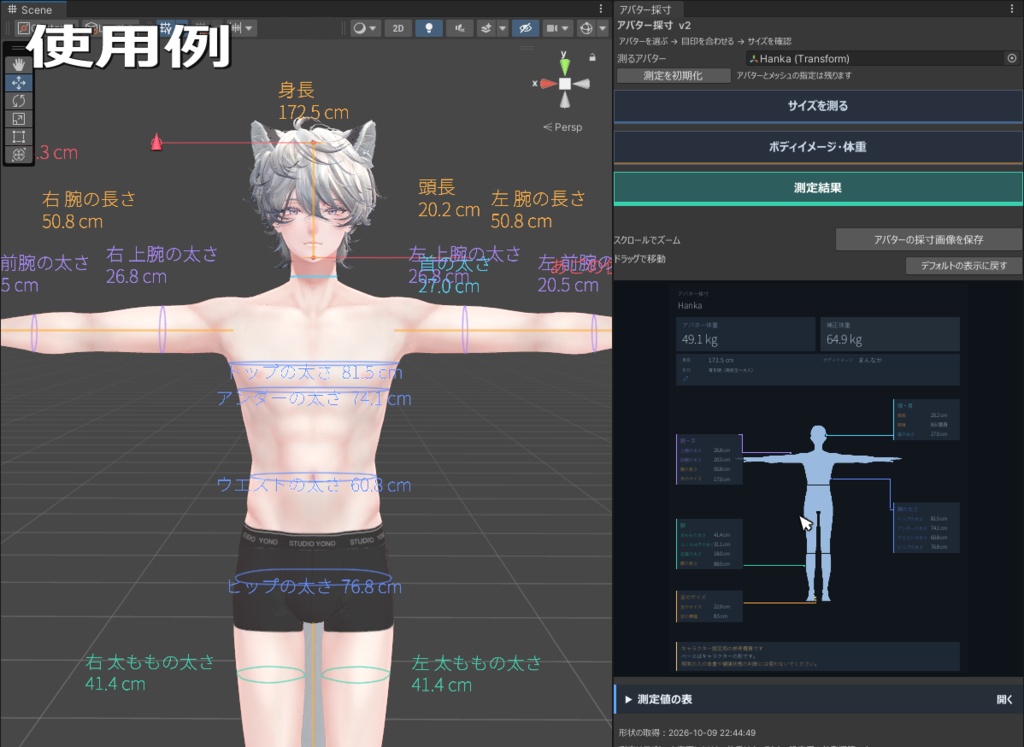Click the 右 太ももの太さ 41.4 cm label
Viewport: 1024px width, 747px height.
coord(150,673)
